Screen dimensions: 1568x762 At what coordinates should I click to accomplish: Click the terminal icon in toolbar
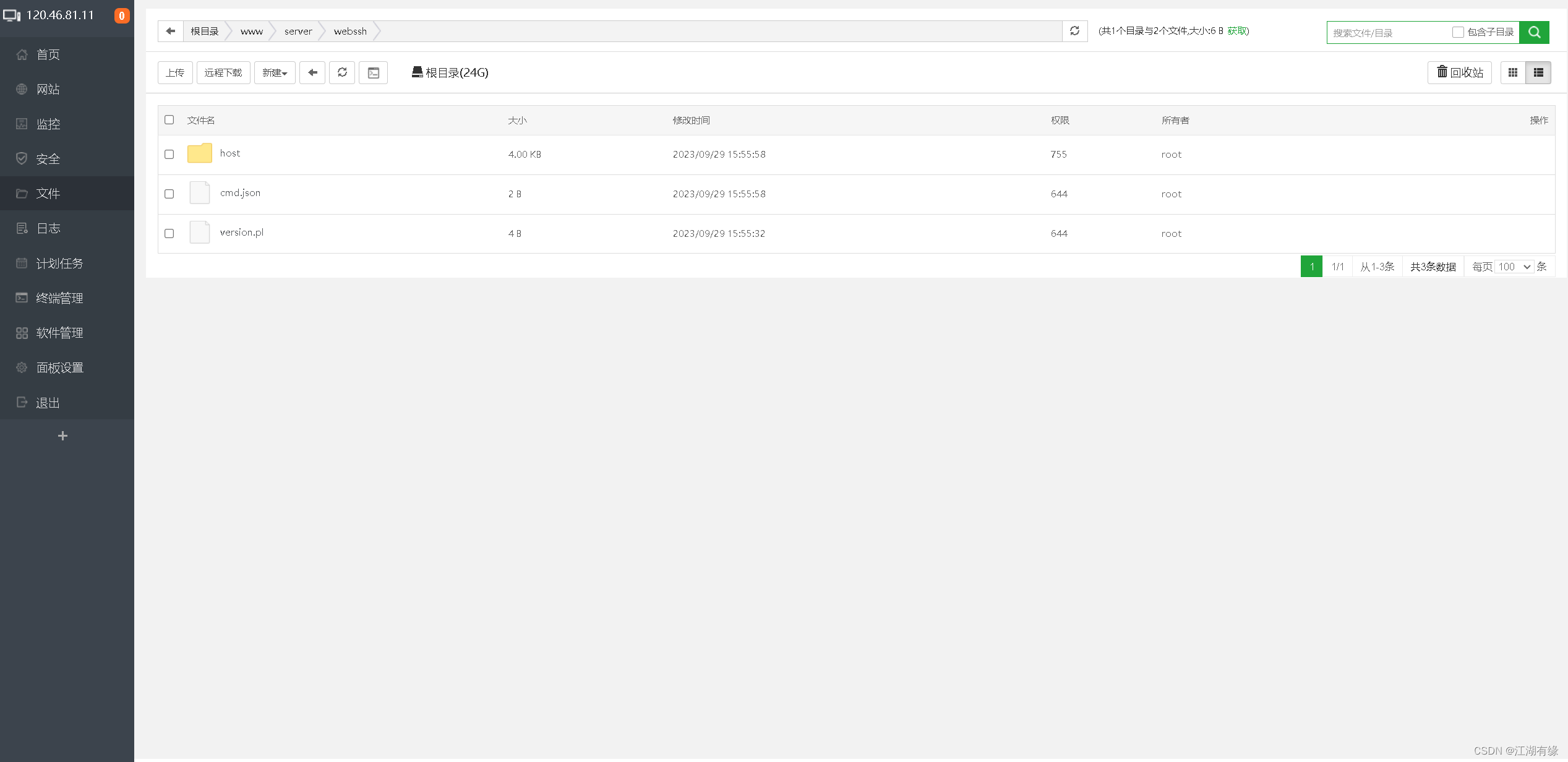coord(373,73)
